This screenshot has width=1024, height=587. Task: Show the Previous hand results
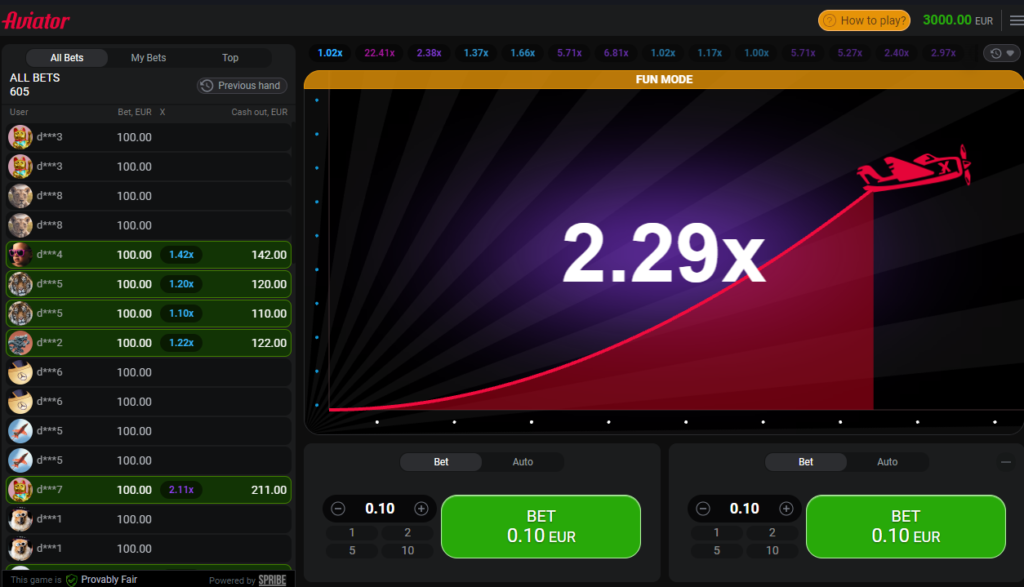(242, 86)
